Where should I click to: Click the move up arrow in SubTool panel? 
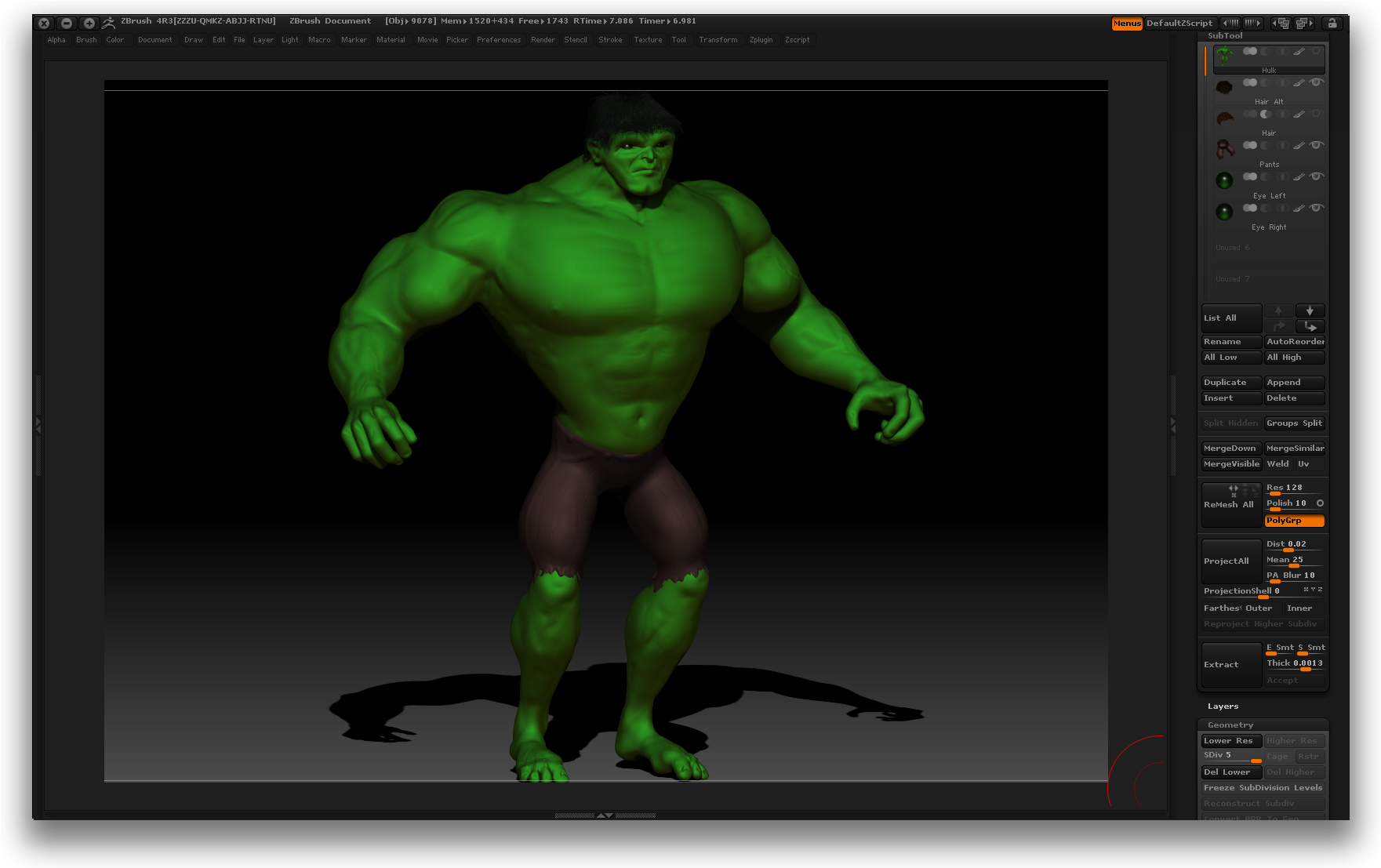1278,311
